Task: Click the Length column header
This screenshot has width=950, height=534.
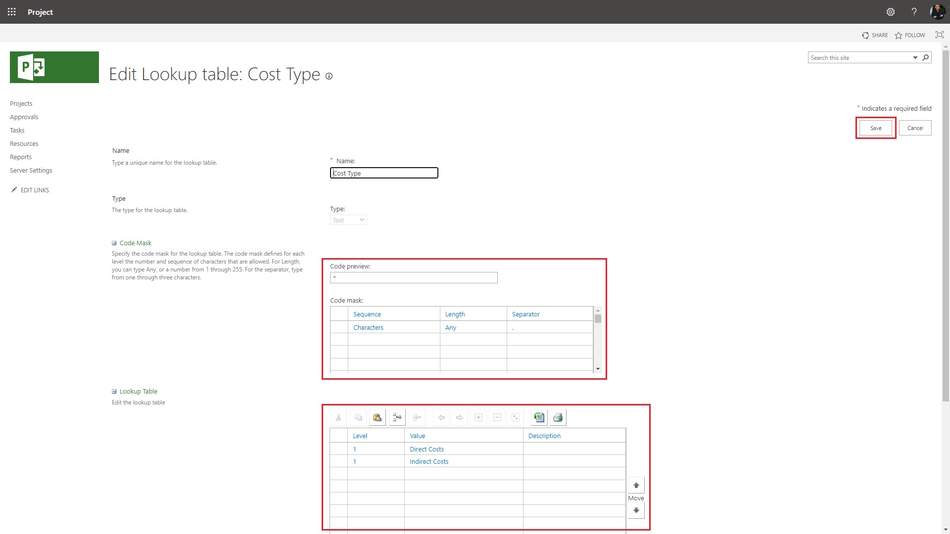Action: click(x=473, y=314)
